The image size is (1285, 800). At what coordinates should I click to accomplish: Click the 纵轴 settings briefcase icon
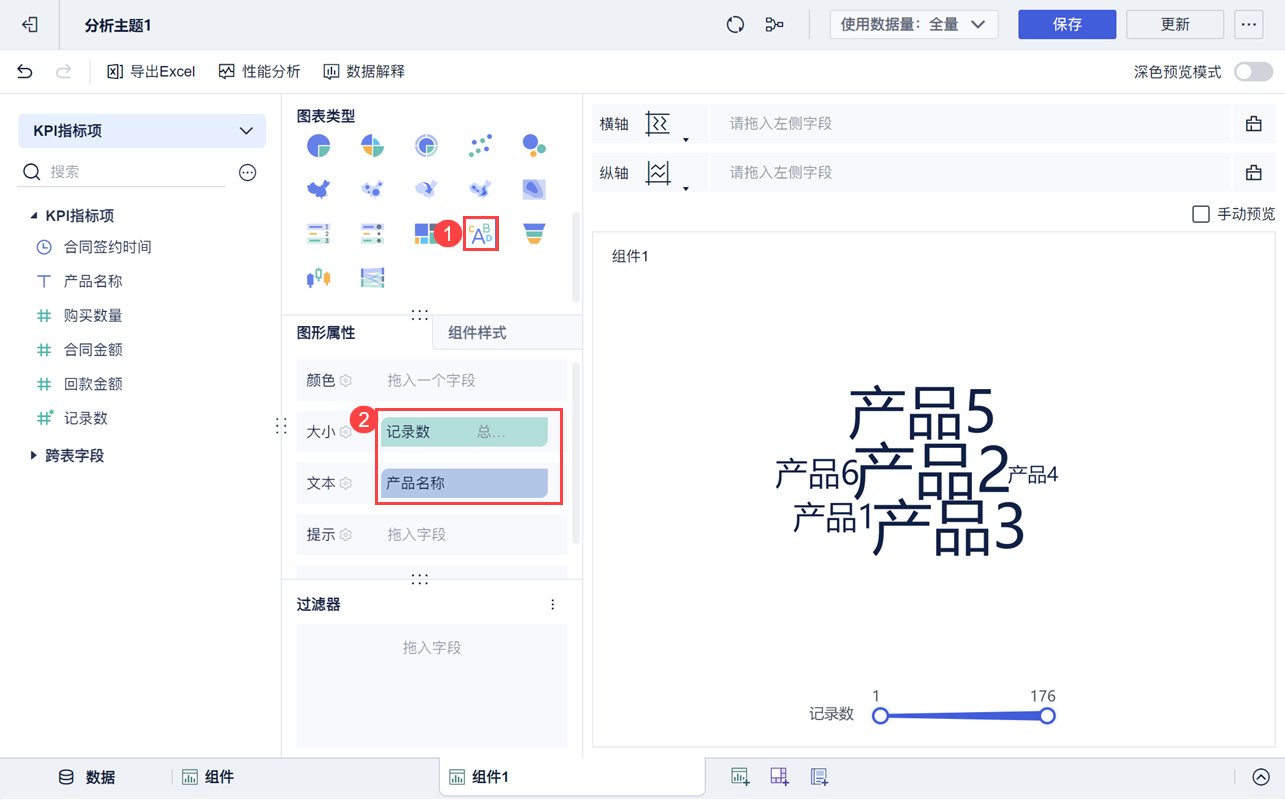(1254, 173)
